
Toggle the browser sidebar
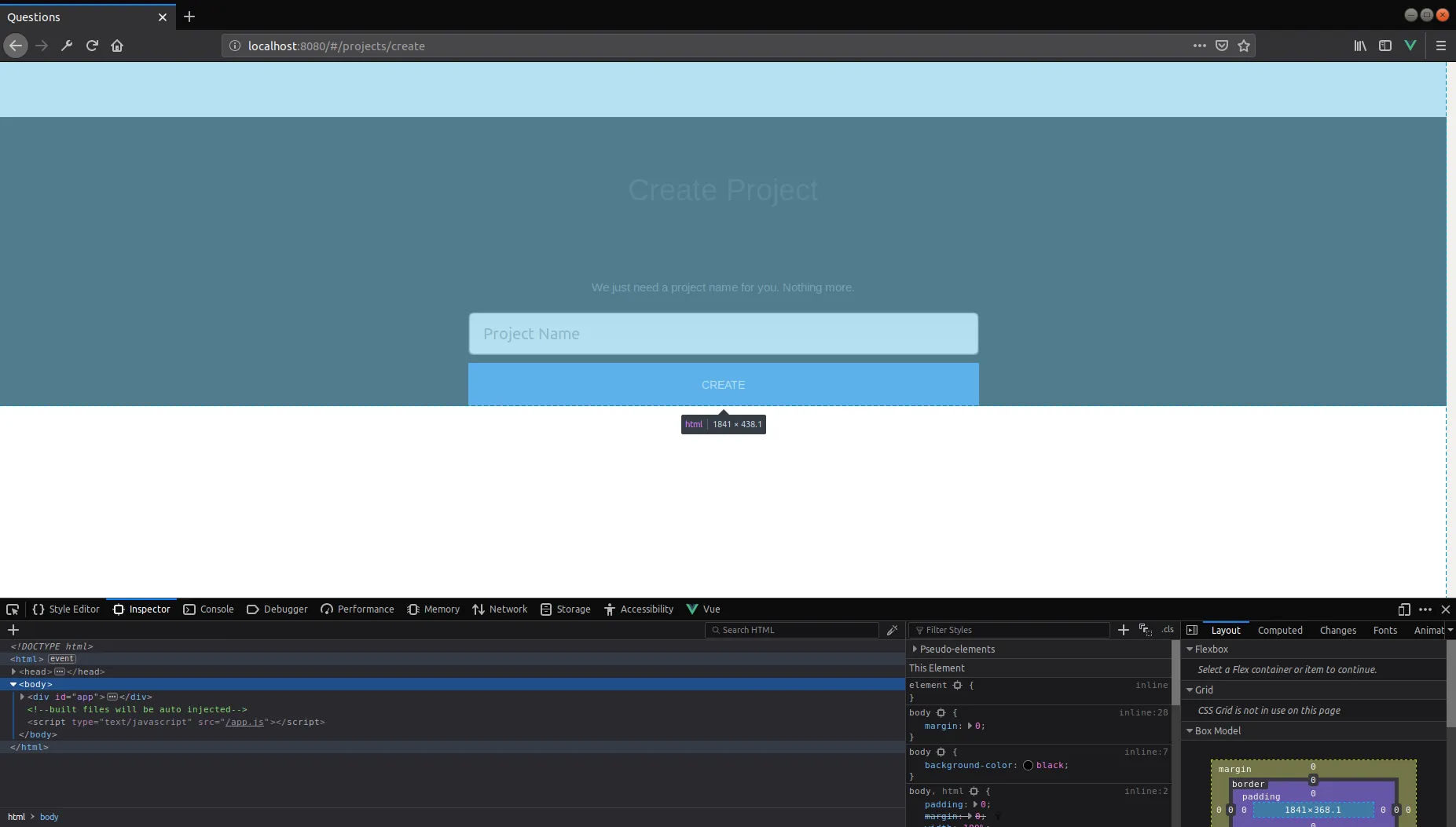[1385, 46]
